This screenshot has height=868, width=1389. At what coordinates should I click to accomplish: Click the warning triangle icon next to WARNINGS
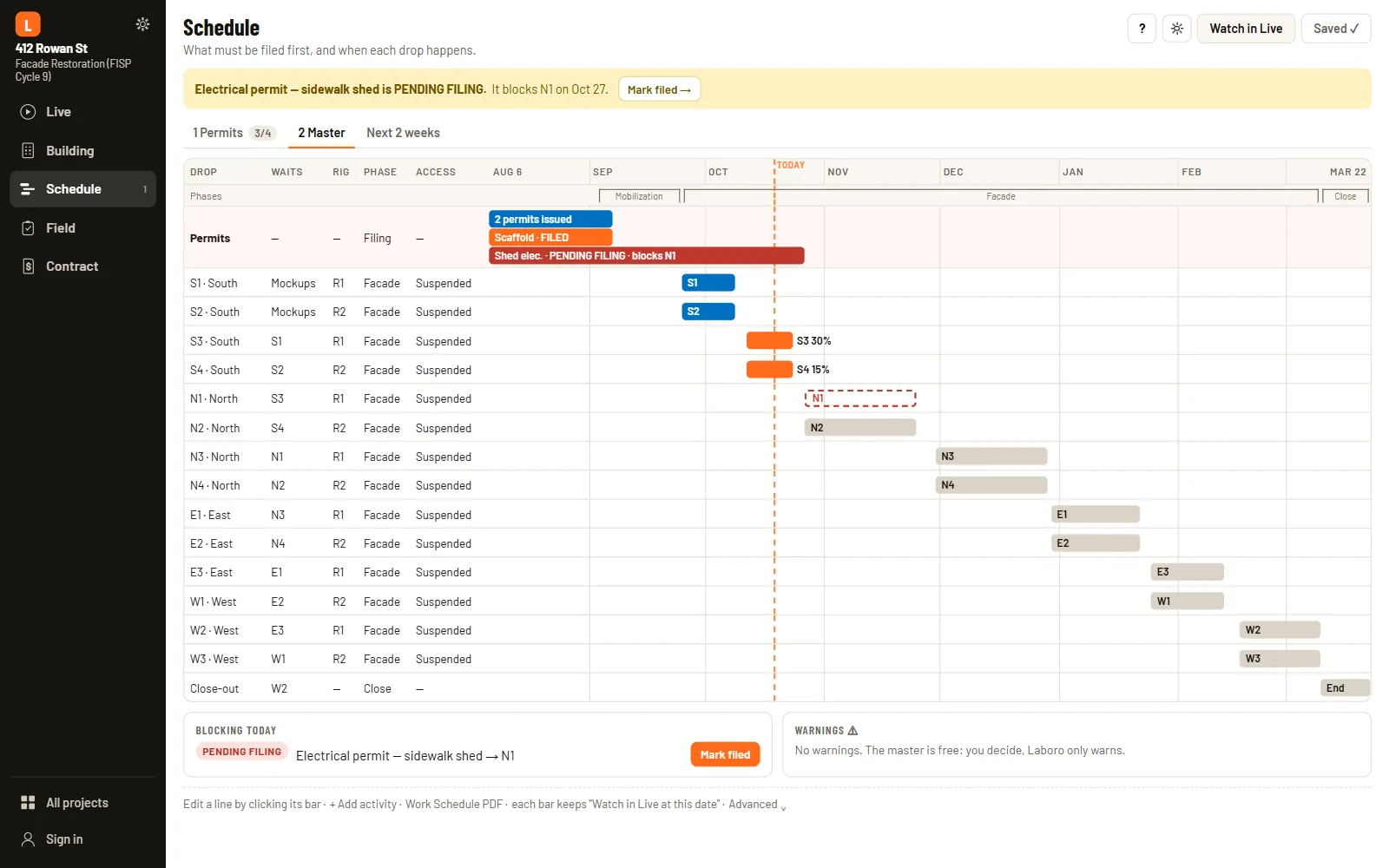point(852,731)
